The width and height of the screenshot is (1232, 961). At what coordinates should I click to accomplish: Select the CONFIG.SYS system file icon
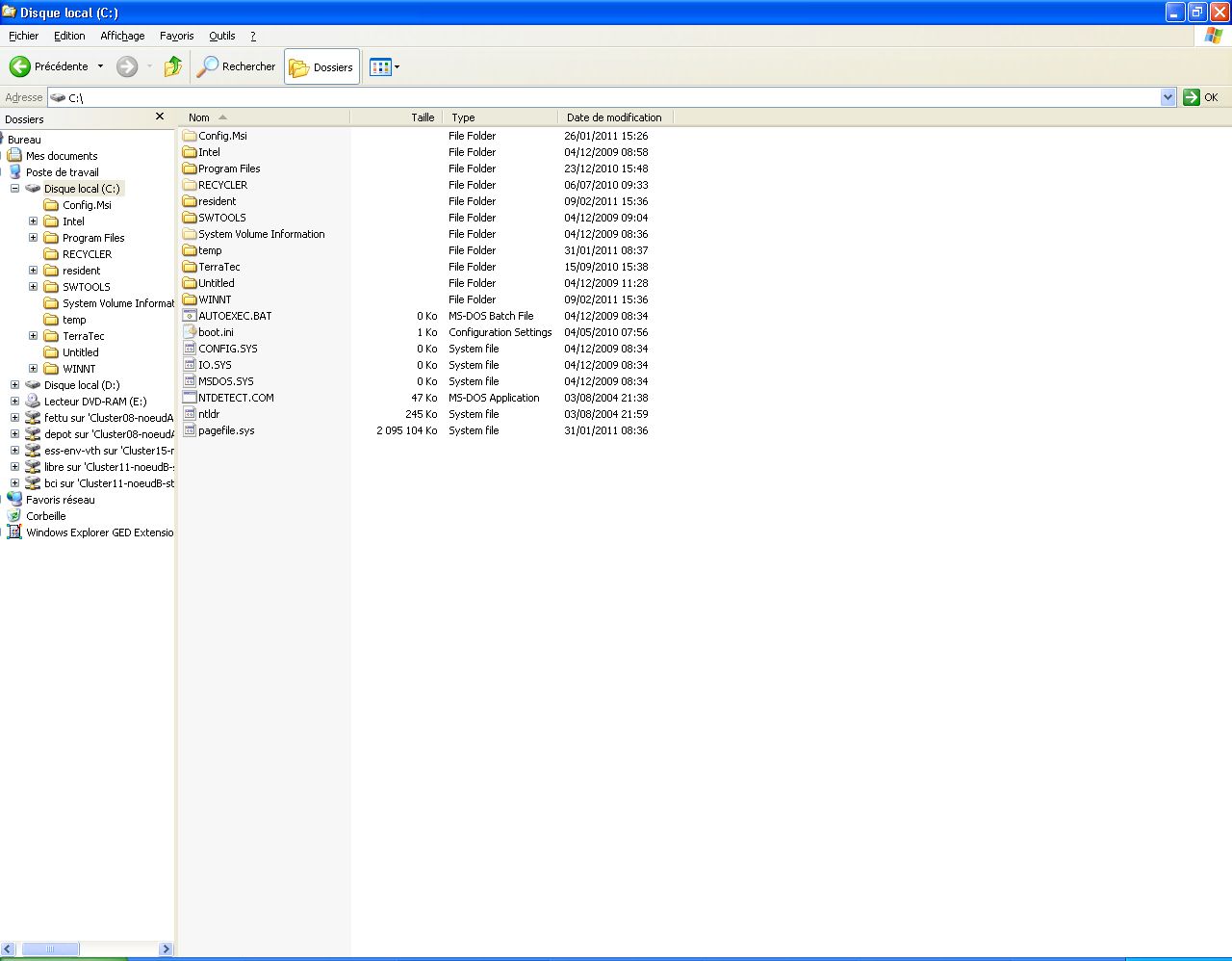coord(190,349)
